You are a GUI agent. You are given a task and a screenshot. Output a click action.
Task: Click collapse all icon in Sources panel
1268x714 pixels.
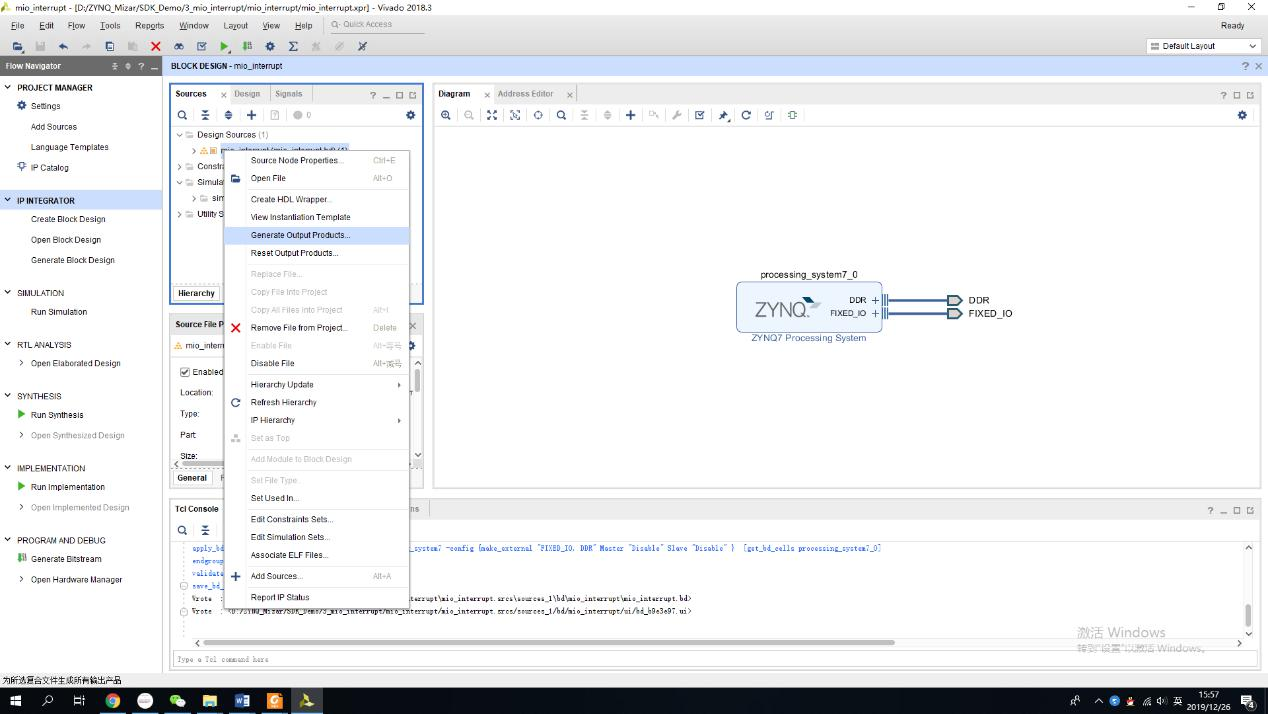click(x=205, y=115)
